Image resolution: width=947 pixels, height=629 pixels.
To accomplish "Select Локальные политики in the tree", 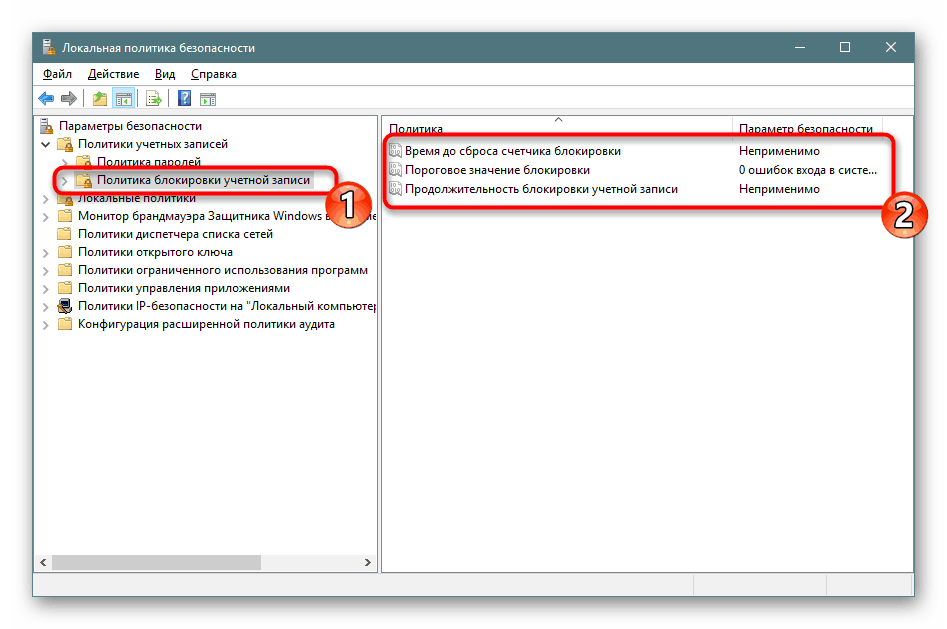I will (x=136, y=198).
